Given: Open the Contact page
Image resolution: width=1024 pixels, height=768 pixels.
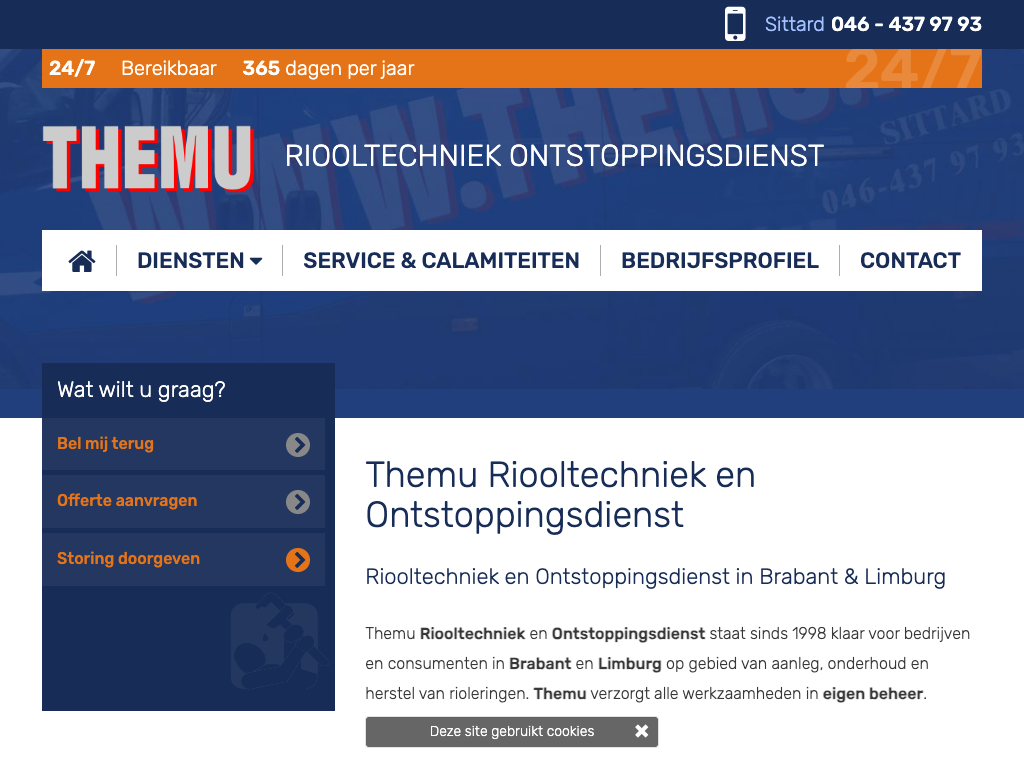Looking at the screenshot, I should pyautogui.click(x=910, y=261).
